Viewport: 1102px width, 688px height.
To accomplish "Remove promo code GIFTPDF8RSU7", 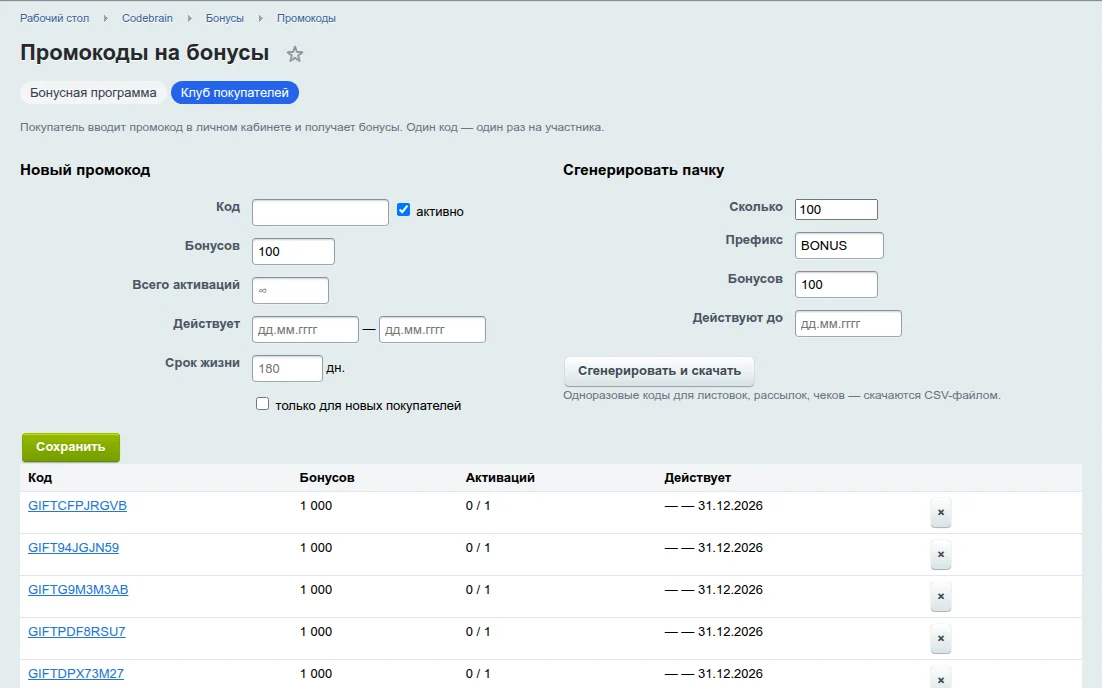I will tap(940, 639).
